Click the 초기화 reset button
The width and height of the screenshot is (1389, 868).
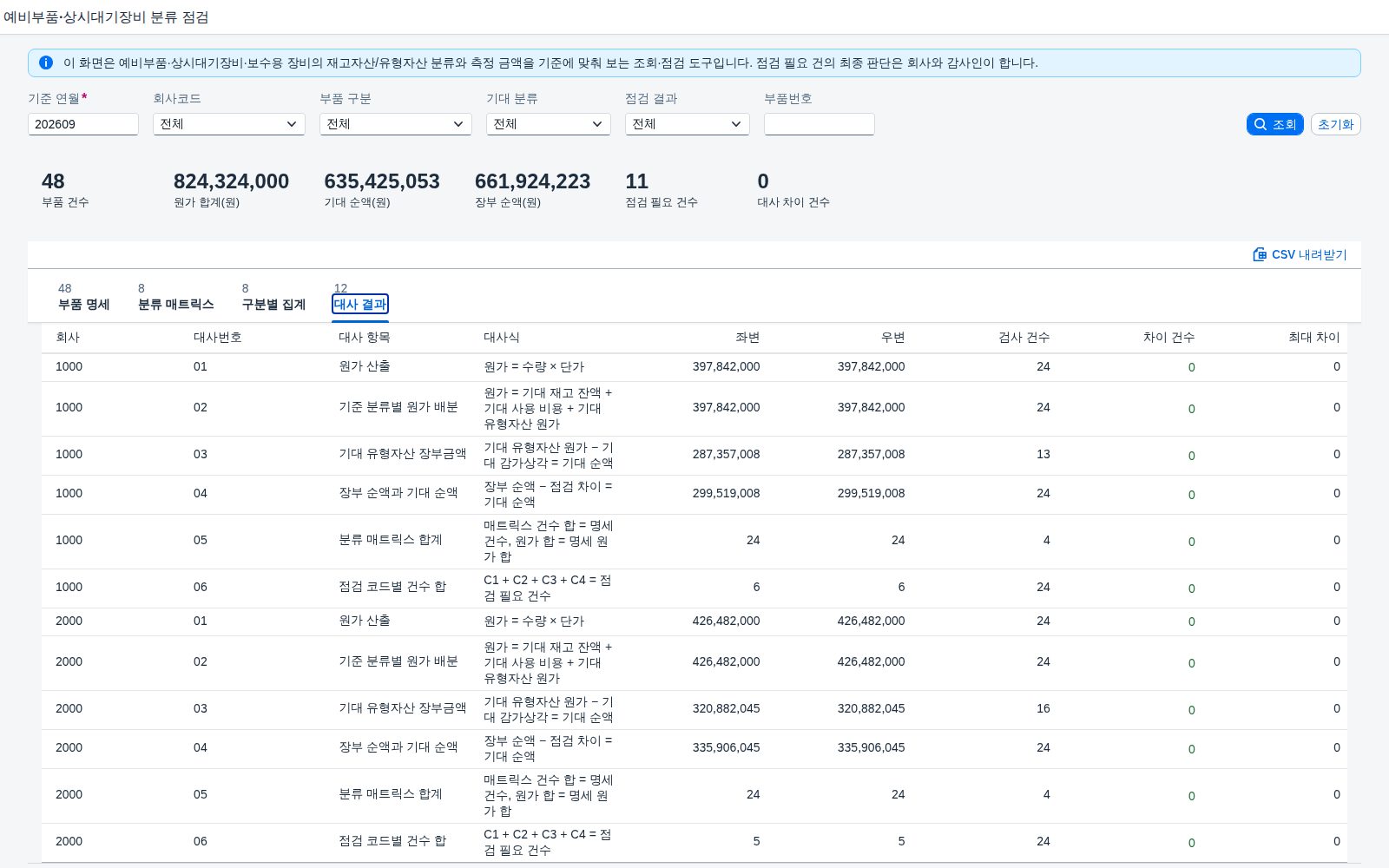[1335, 124]
